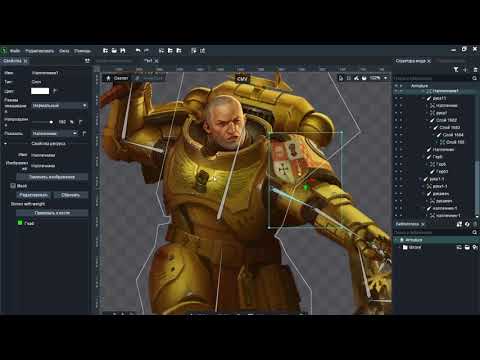The width and height of the screenshot is (480, 360).
Task: Select the Armature item in the library
Action: click(437, 240)
